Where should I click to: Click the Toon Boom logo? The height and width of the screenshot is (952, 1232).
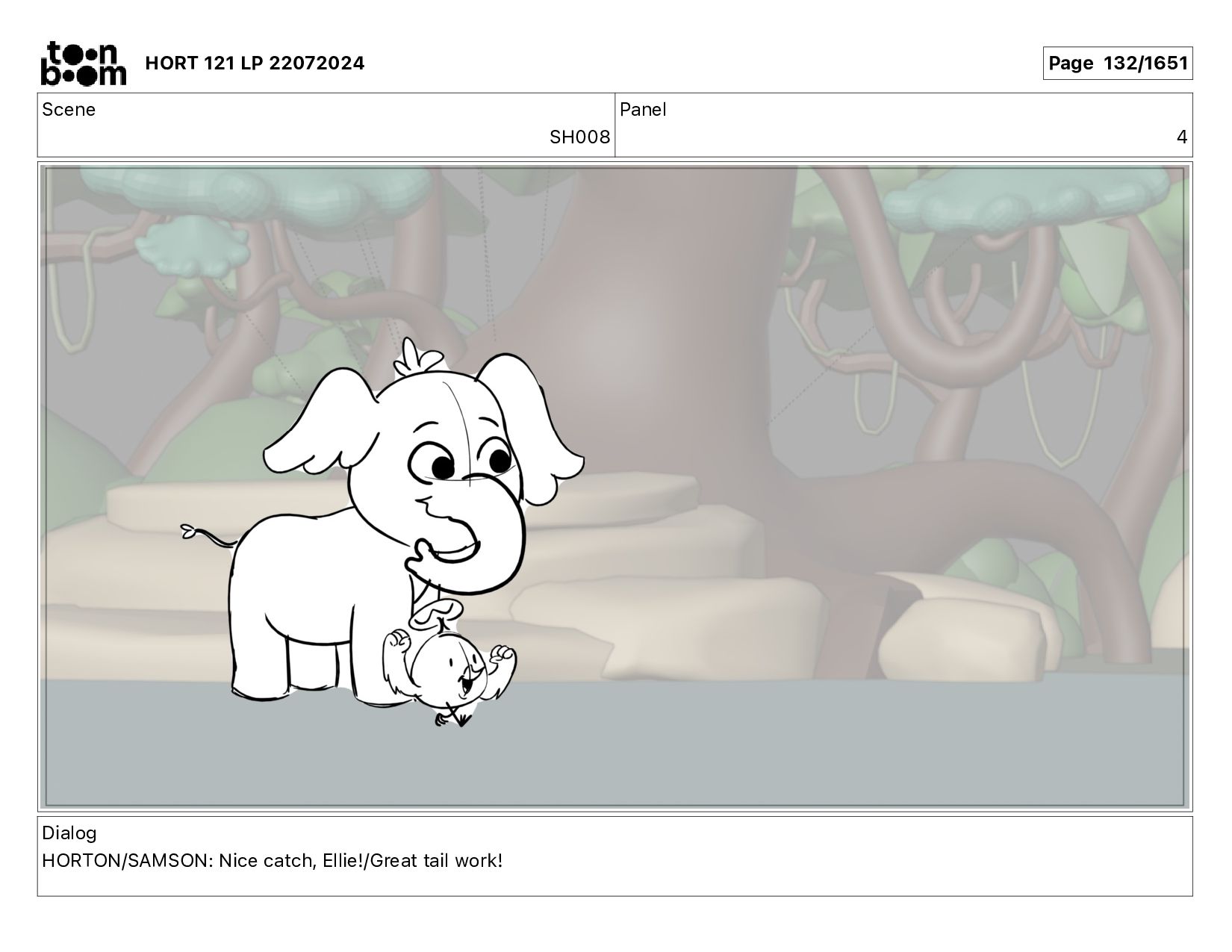point(83,63)
